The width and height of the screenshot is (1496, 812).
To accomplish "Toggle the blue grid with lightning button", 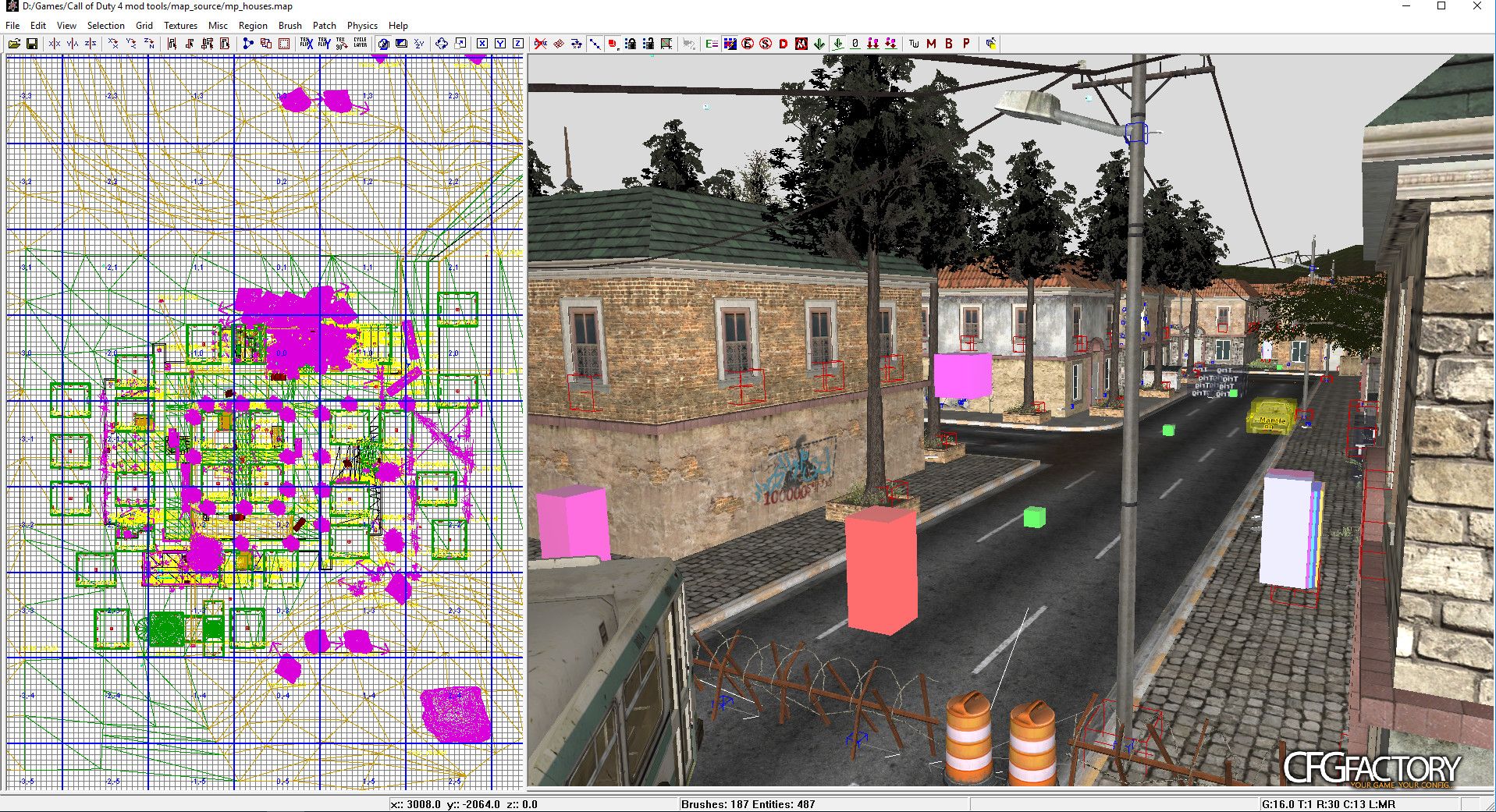I will pos(730,44).
